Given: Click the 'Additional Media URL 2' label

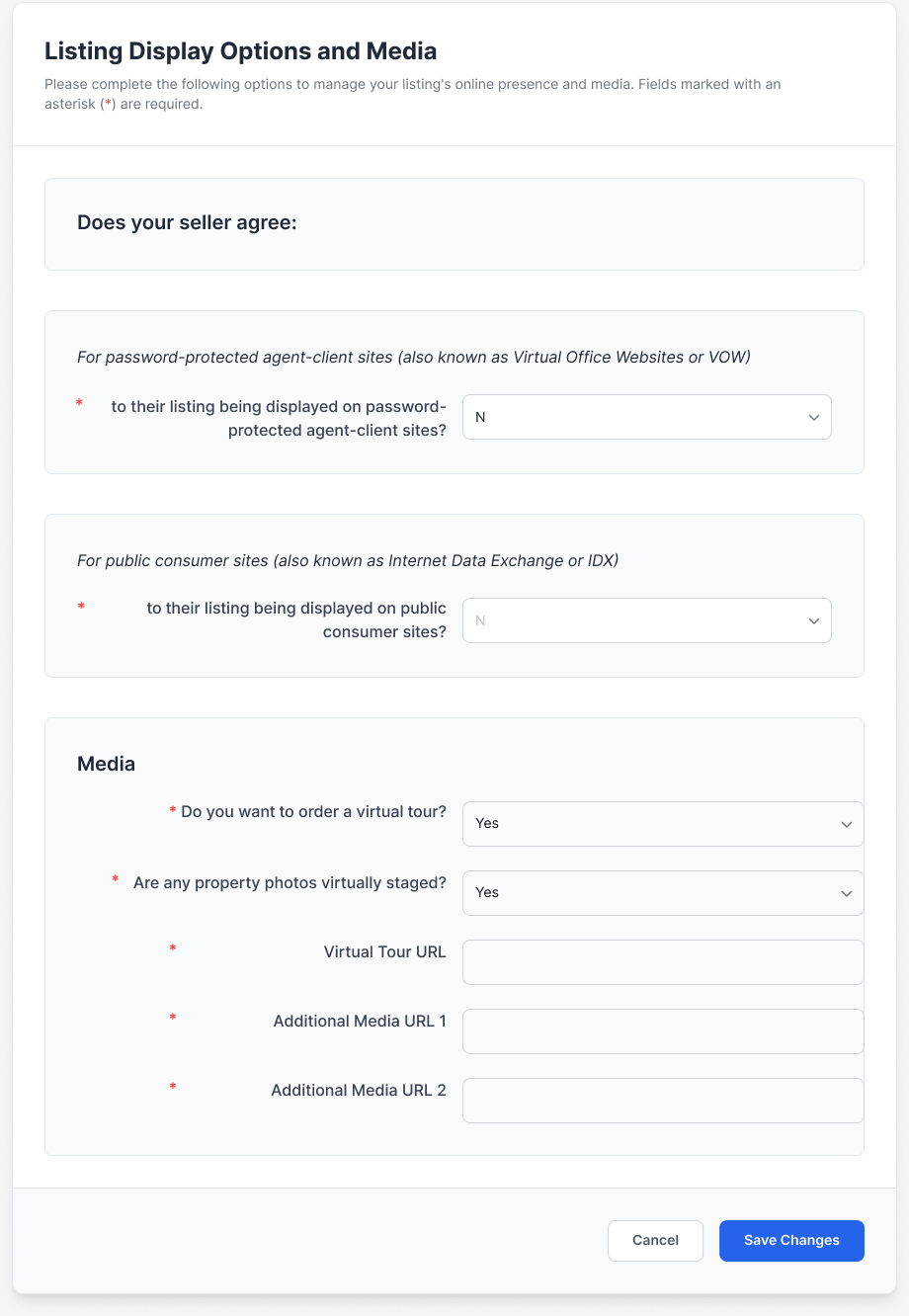Looking at the screenshot, I should click(359, 1091).
